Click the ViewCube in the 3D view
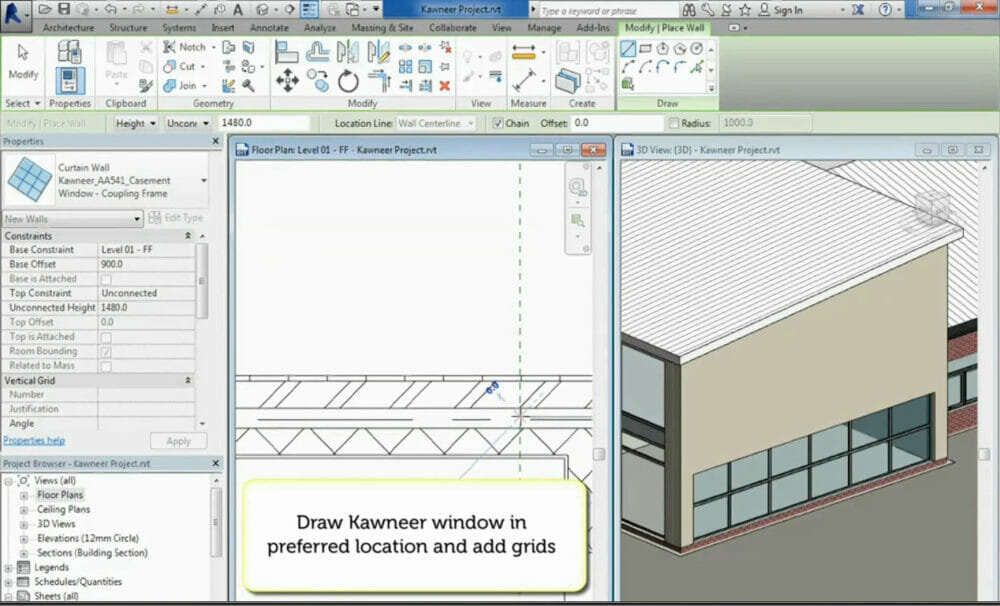The height and width of the screenshot is (606, 1000). 932,208
